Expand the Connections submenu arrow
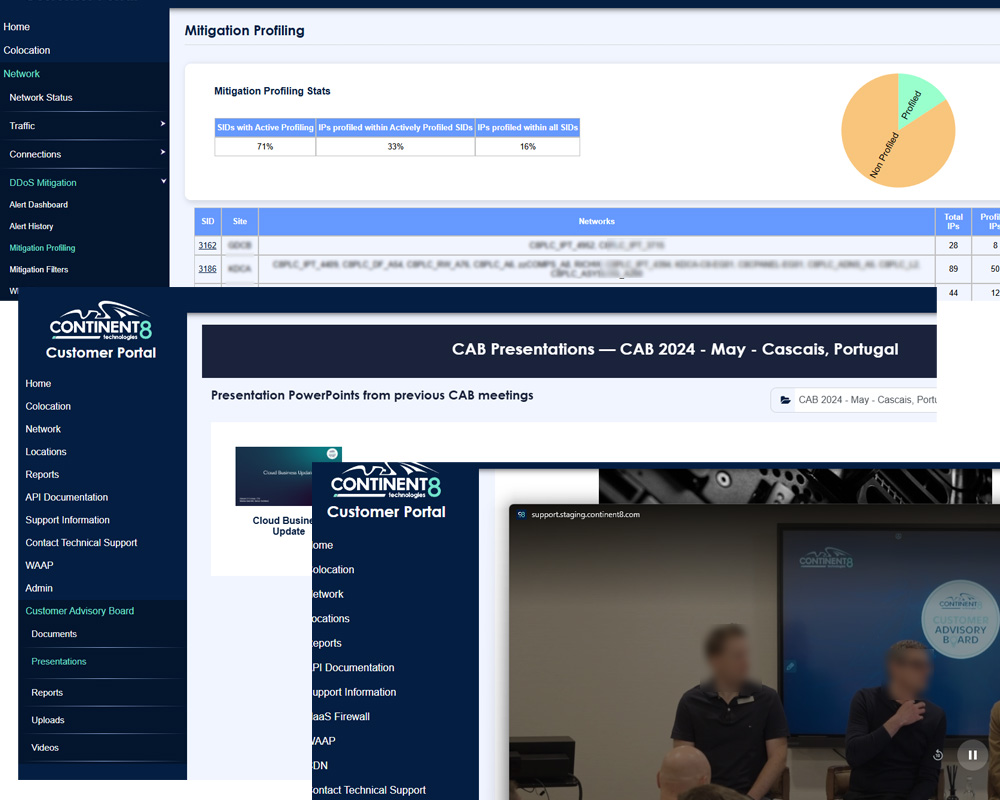Image resolution: width=1000 pixels, height=800 pixels. pyautogui.click(x=163, y=153)
